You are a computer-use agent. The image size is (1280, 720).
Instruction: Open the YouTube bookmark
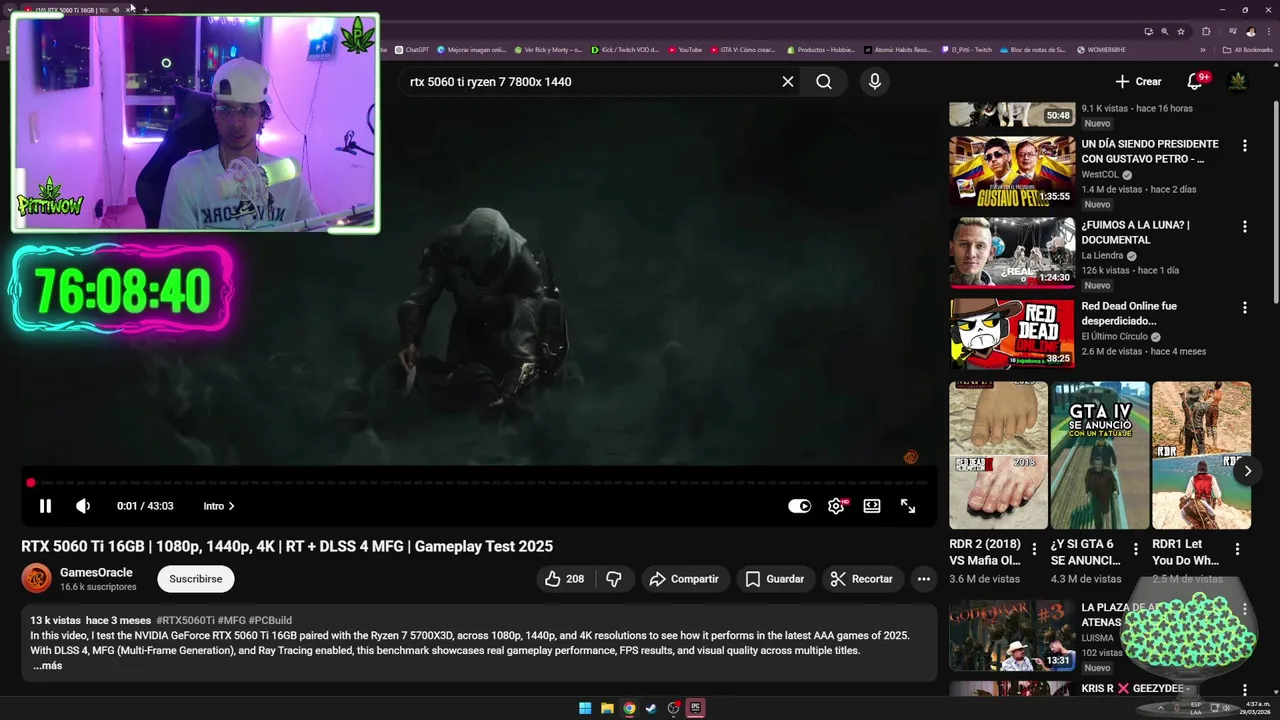click(685, 49)
